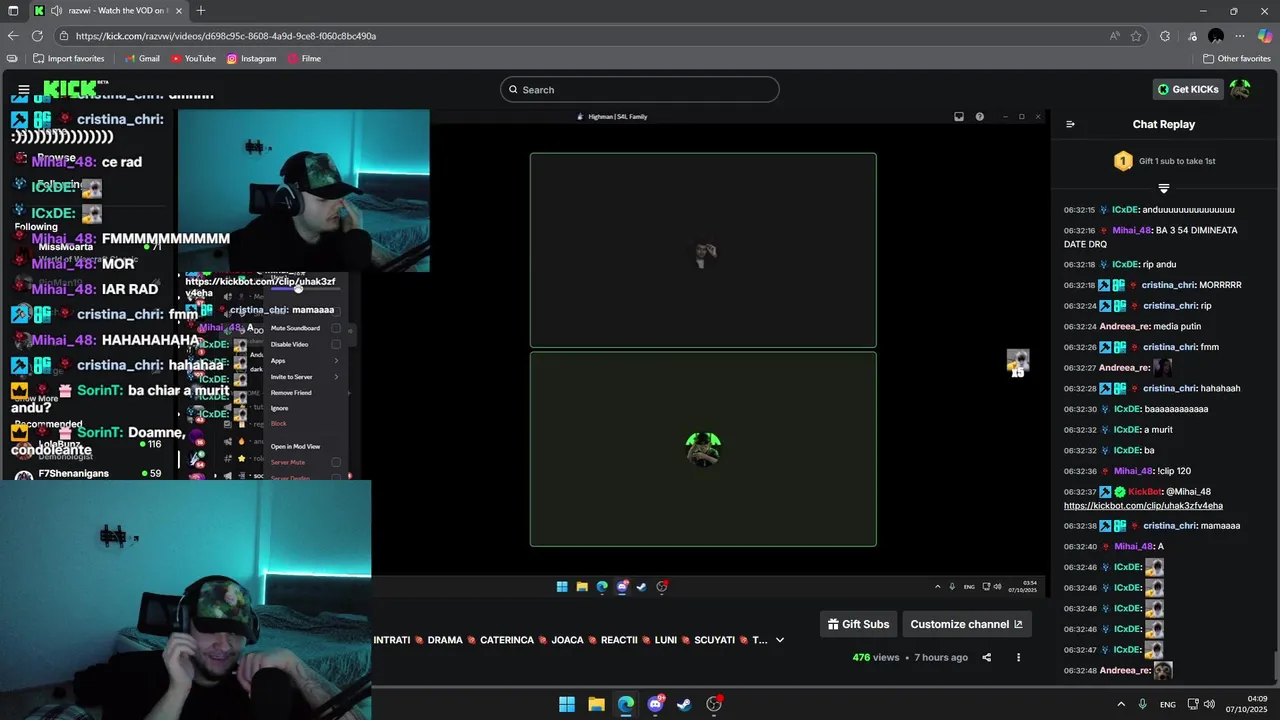Expand Invite to Server in the context menu
Screen dimensions: 1280x720
[304, 377]
